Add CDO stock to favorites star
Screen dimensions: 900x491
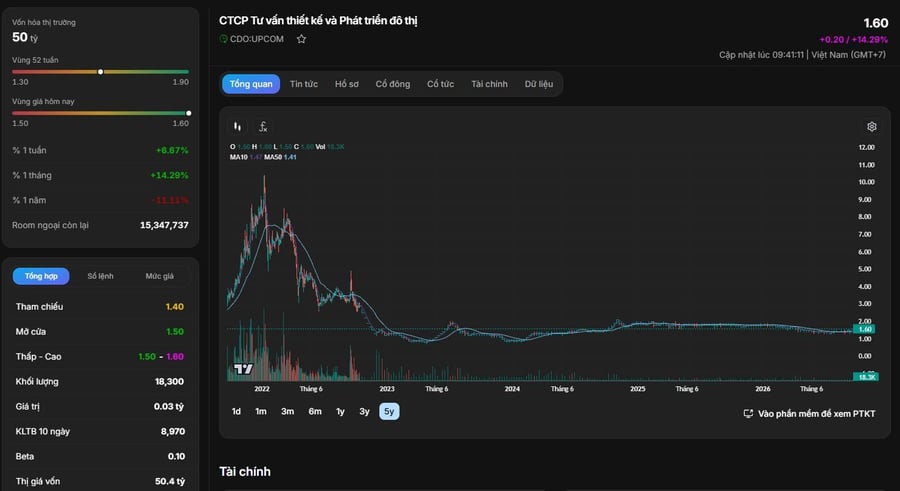click(x=301, y=39)
